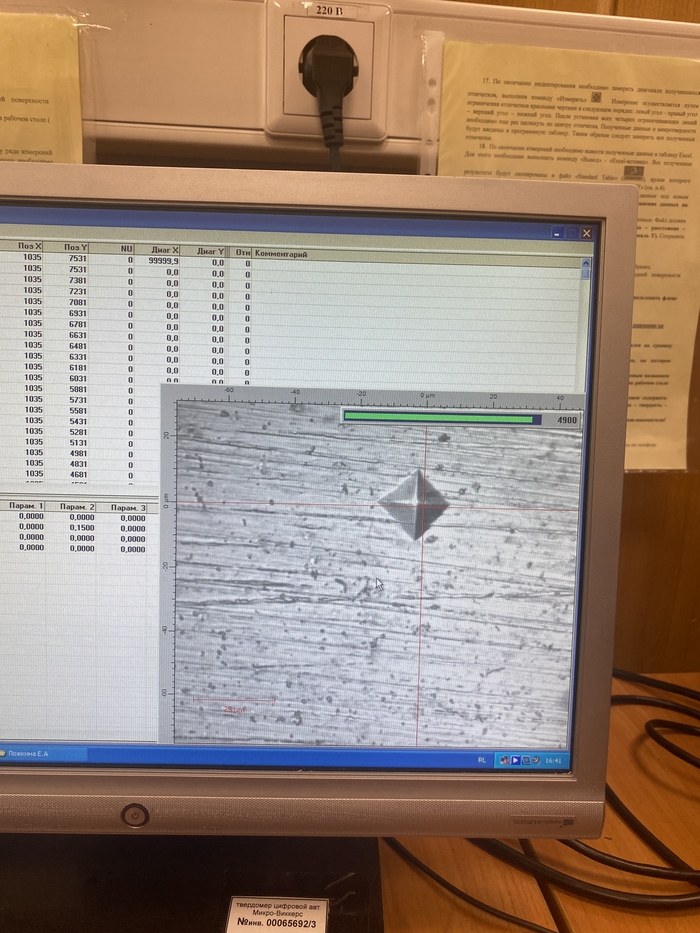Click the 25 µm scale bar label
Image resolution: width=700 pixels, height=933 pixels.
(233, 710)
